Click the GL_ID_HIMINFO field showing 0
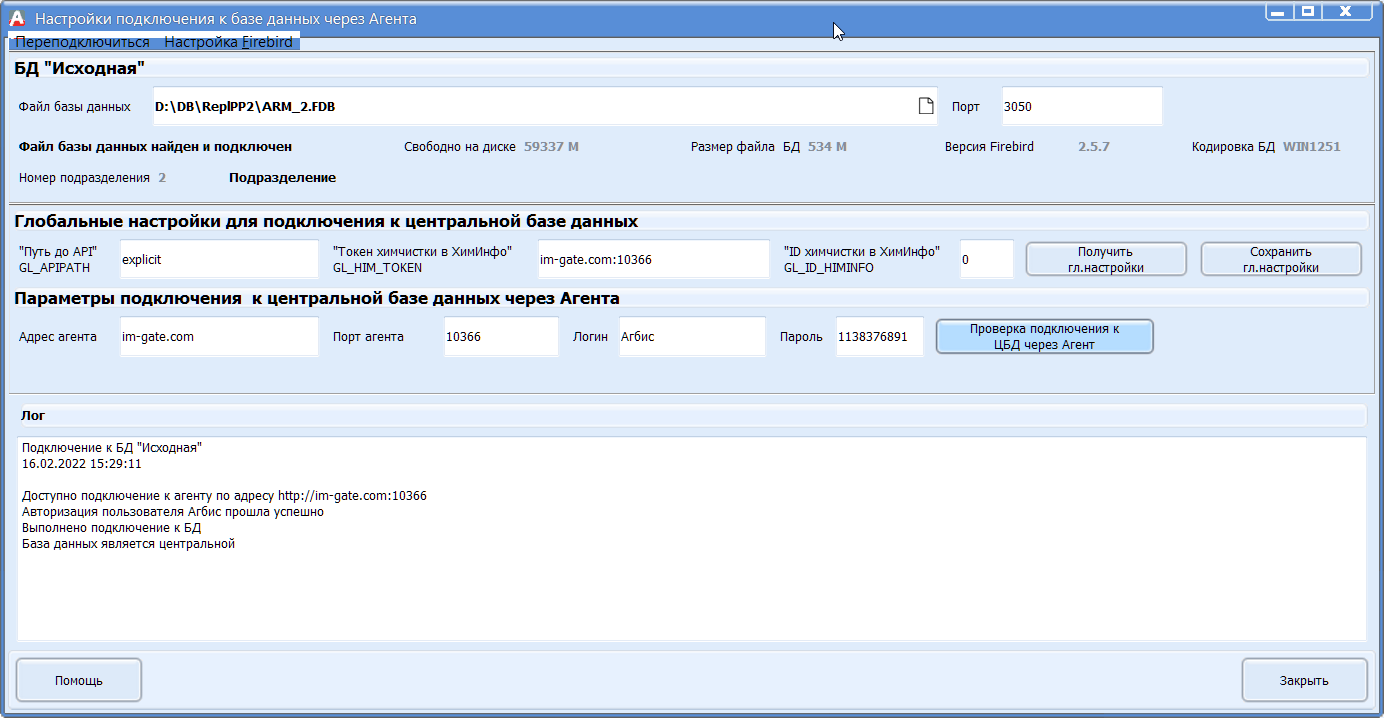 987,259
